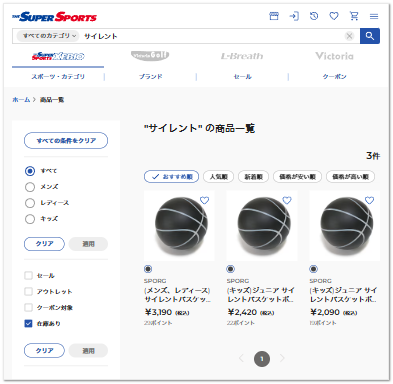Screen dimensions: 393x384
Task: Open the store locator icon
Action: click(274, 16)
